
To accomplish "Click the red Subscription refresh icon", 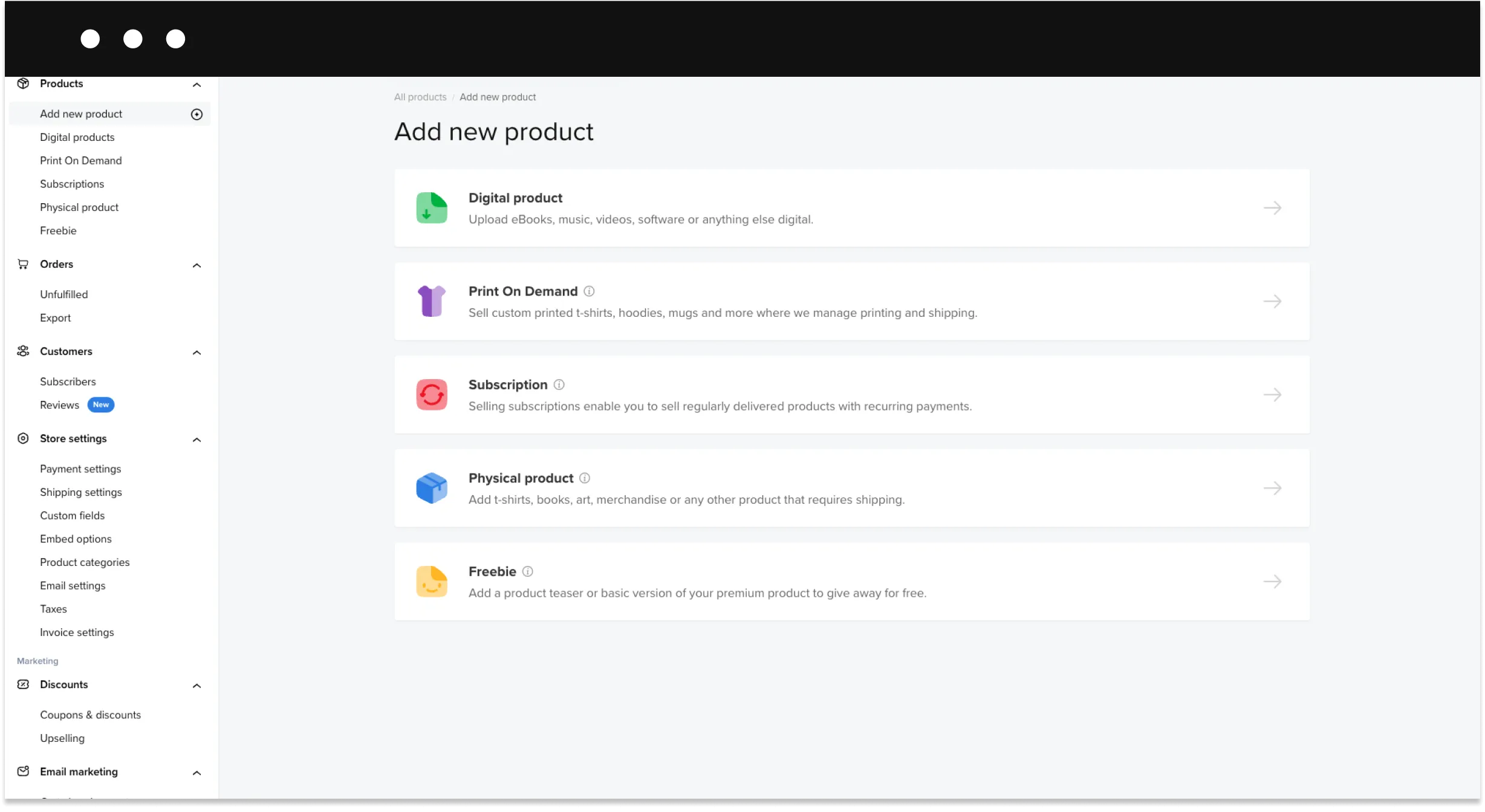I will tap(432, 395).
